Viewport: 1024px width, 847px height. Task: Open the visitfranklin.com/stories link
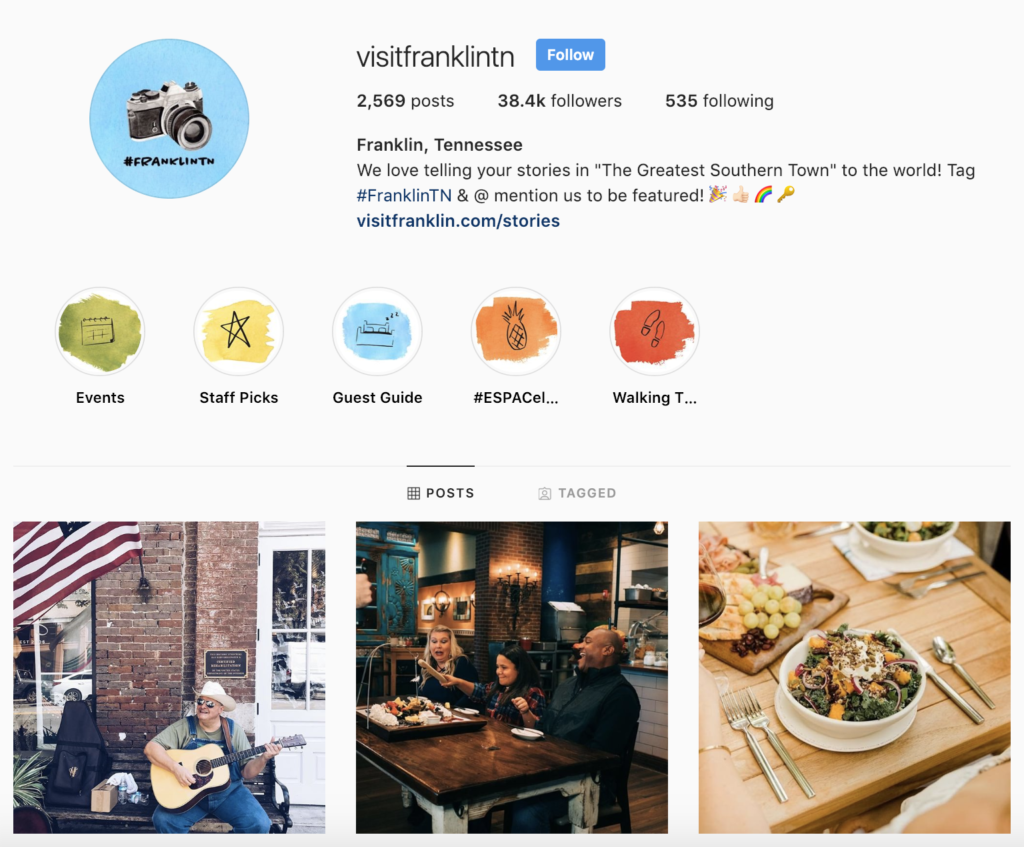point(458,221)
